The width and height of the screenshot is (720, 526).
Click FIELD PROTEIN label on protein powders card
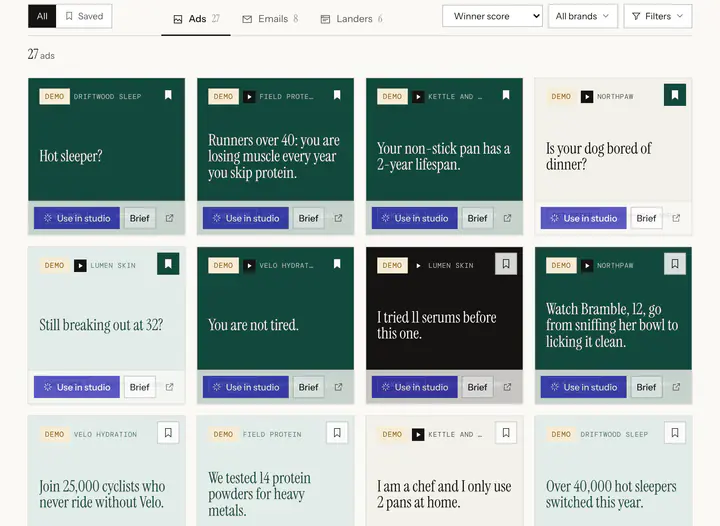(272, 434)
